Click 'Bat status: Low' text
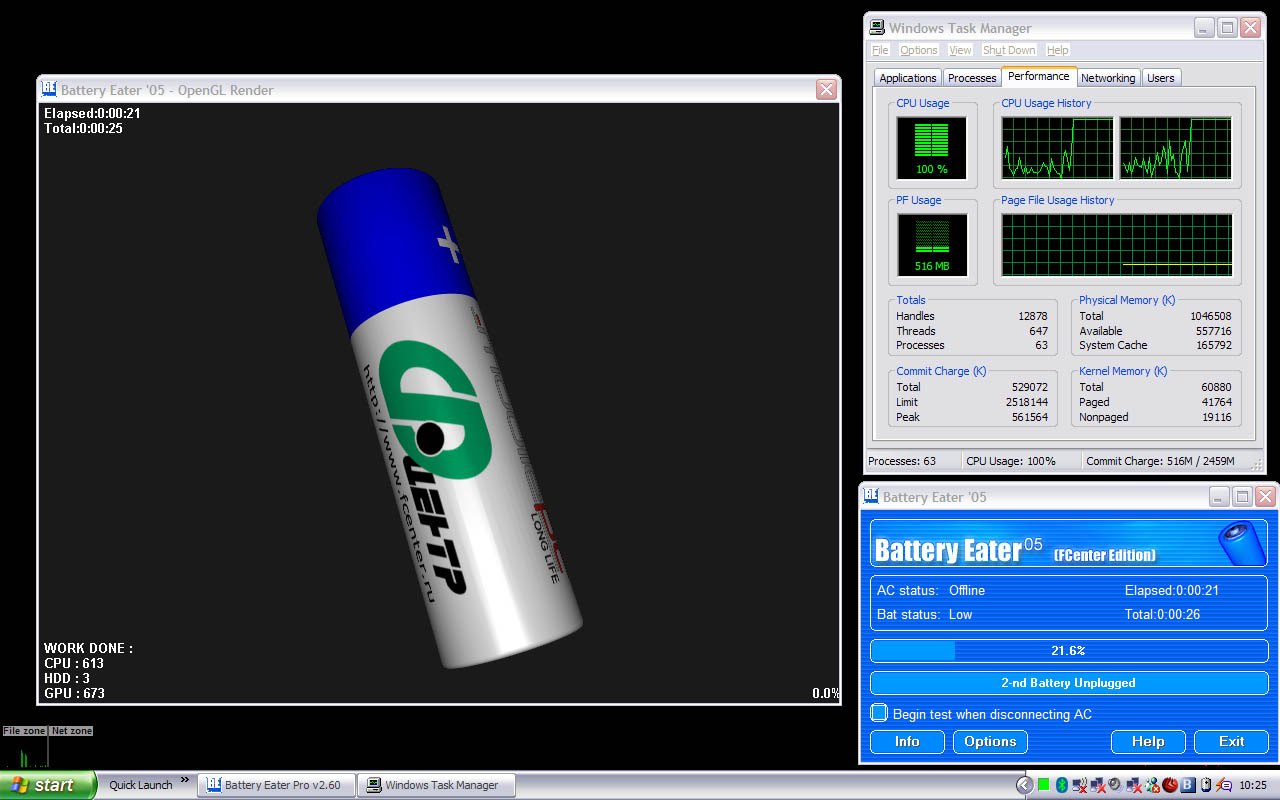 coord(925,615)
